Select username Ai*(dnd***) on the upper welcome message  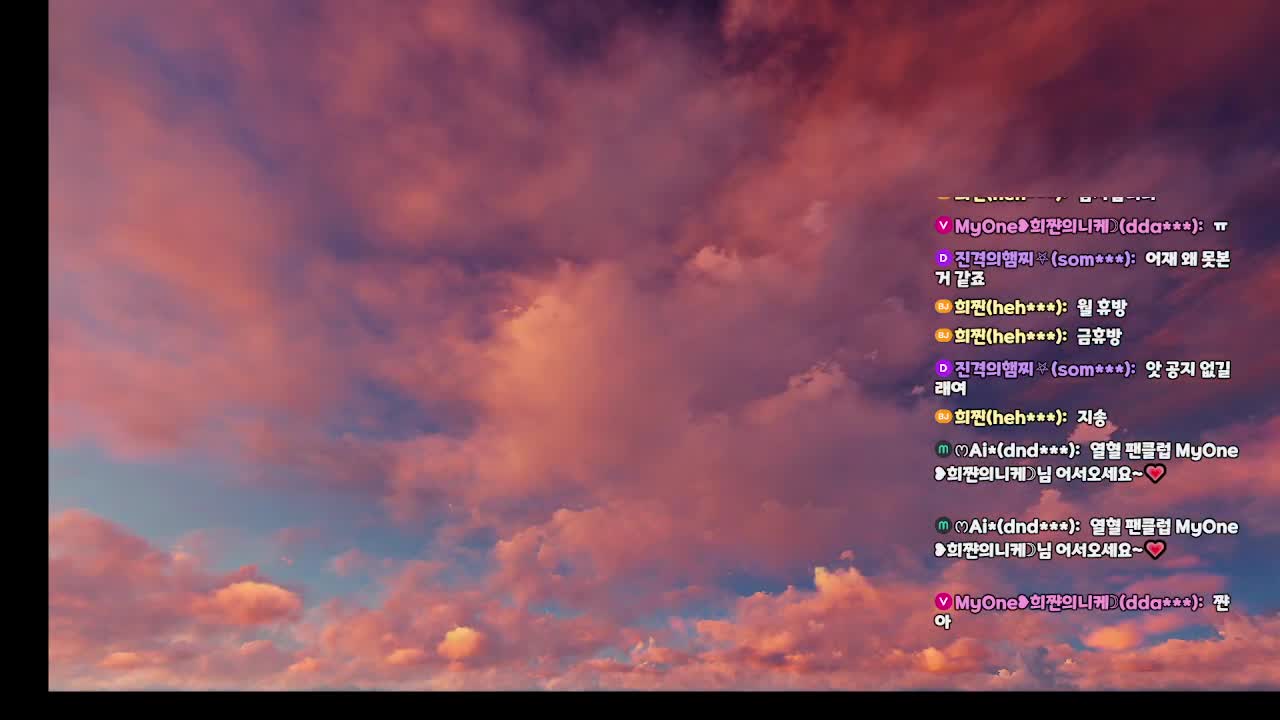[x=1017, y=451]
